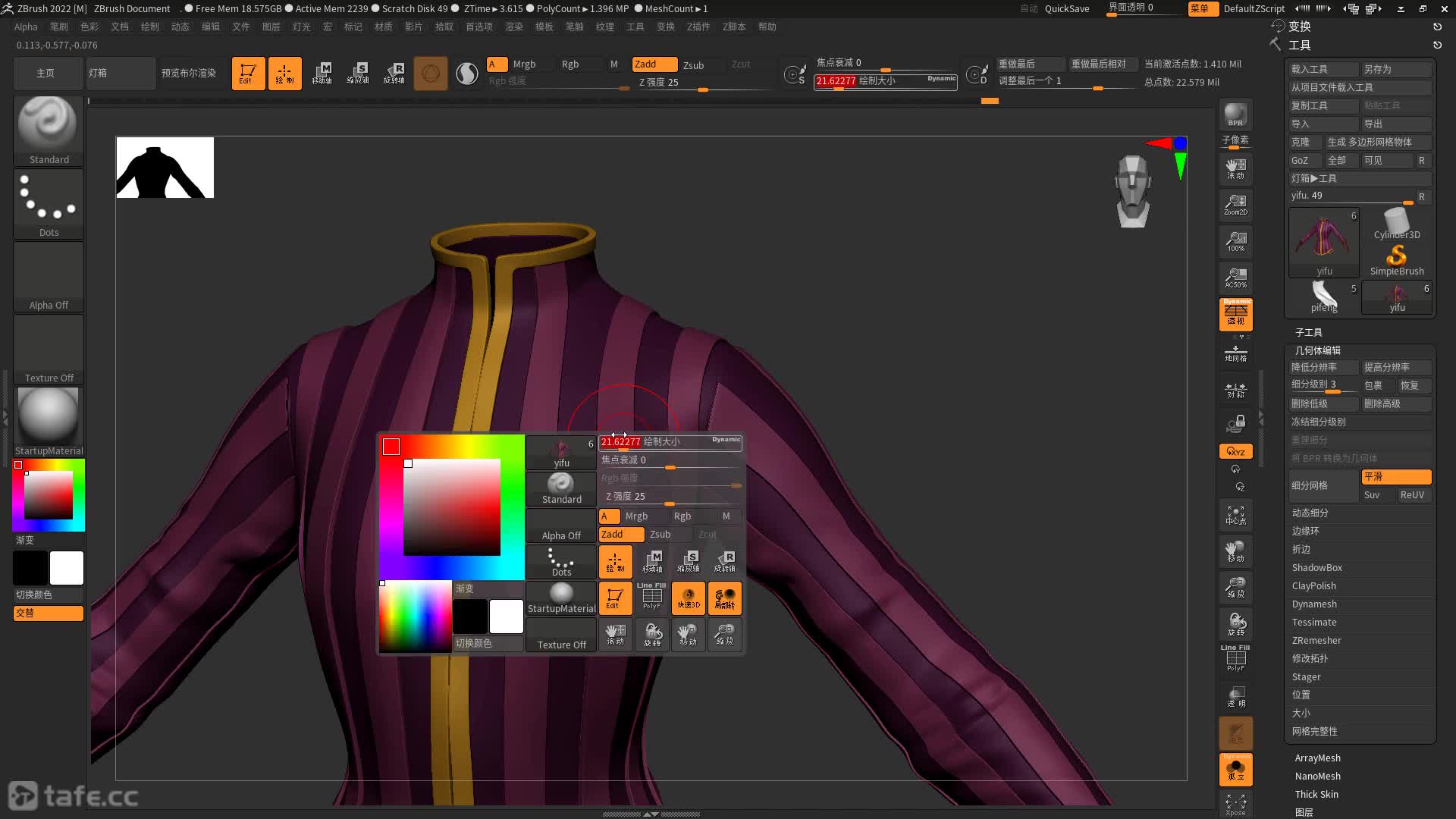Click the quick 3D icon in popup palette

point(689,598)
